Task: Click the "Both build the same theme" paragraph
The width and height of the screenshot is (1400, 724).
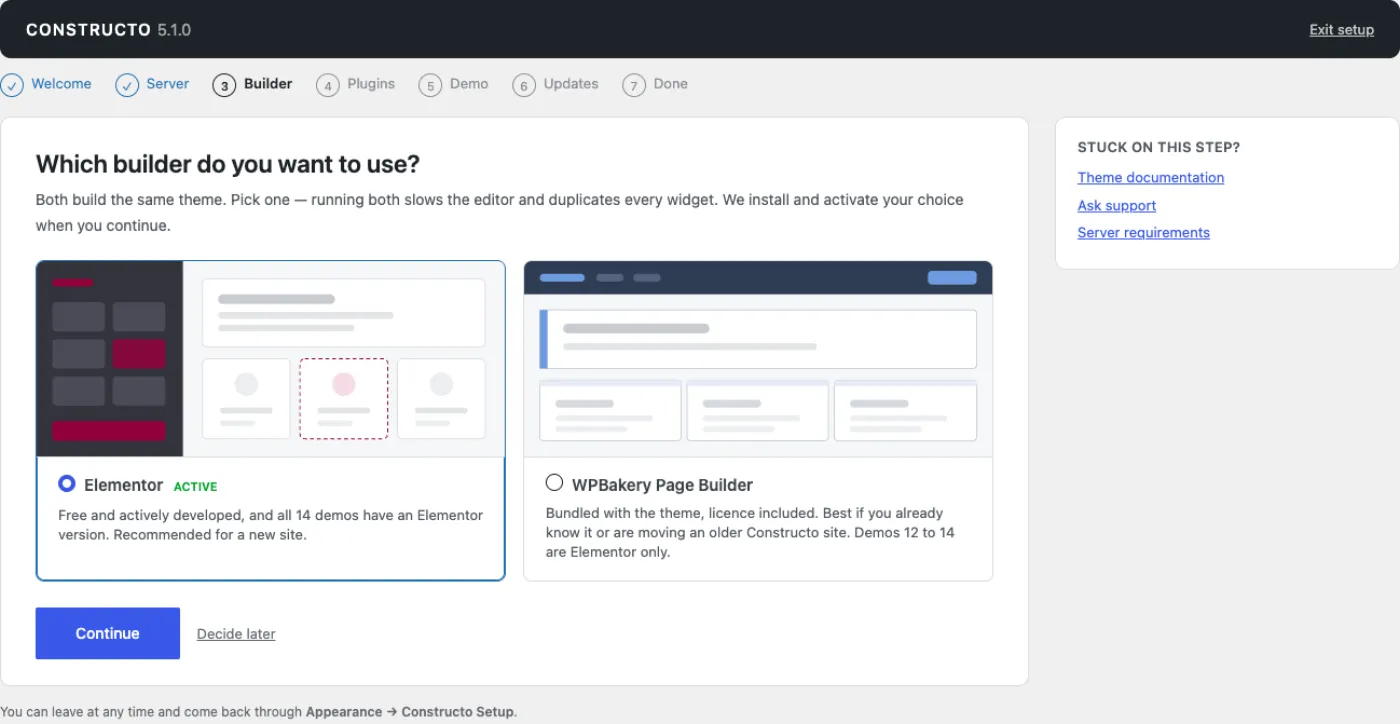Action: [500, 212]
